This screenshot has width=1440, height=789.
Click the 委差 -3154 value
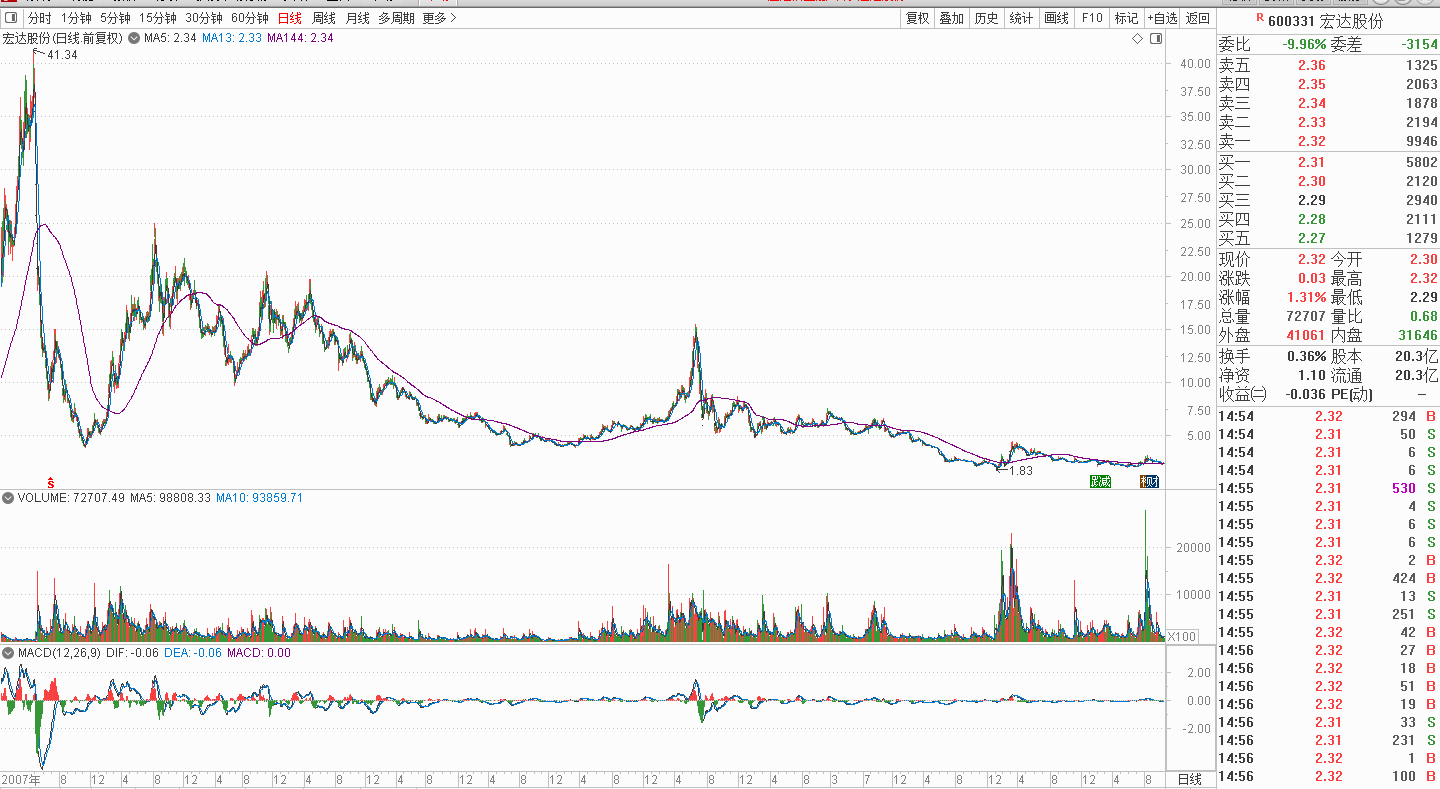(x=1418, y=45)
